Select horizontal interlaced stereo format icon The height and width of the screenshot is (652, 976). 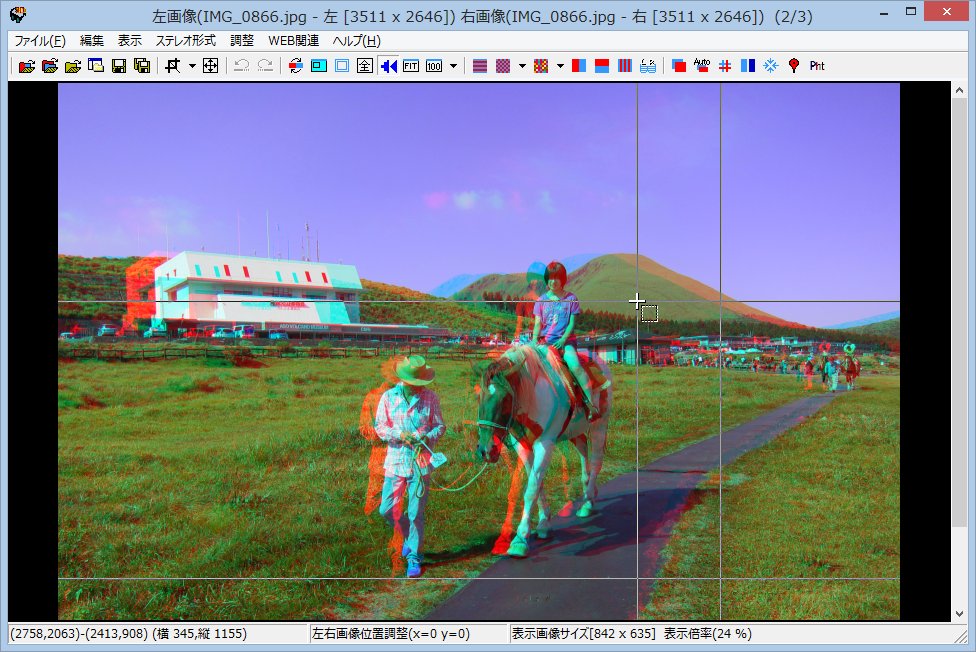479,66
